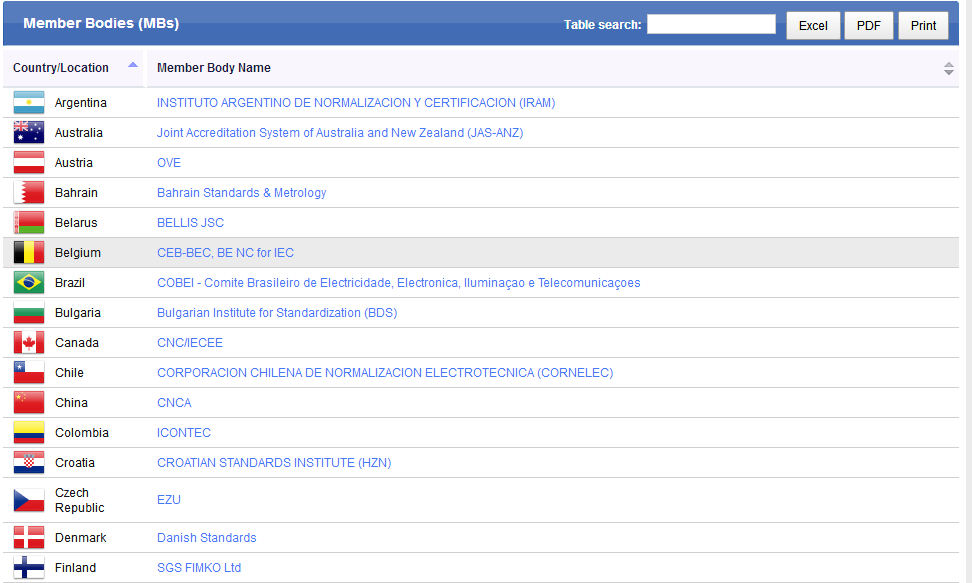
Task: Click the Croatia flag icon
Action: pos(28,463)
